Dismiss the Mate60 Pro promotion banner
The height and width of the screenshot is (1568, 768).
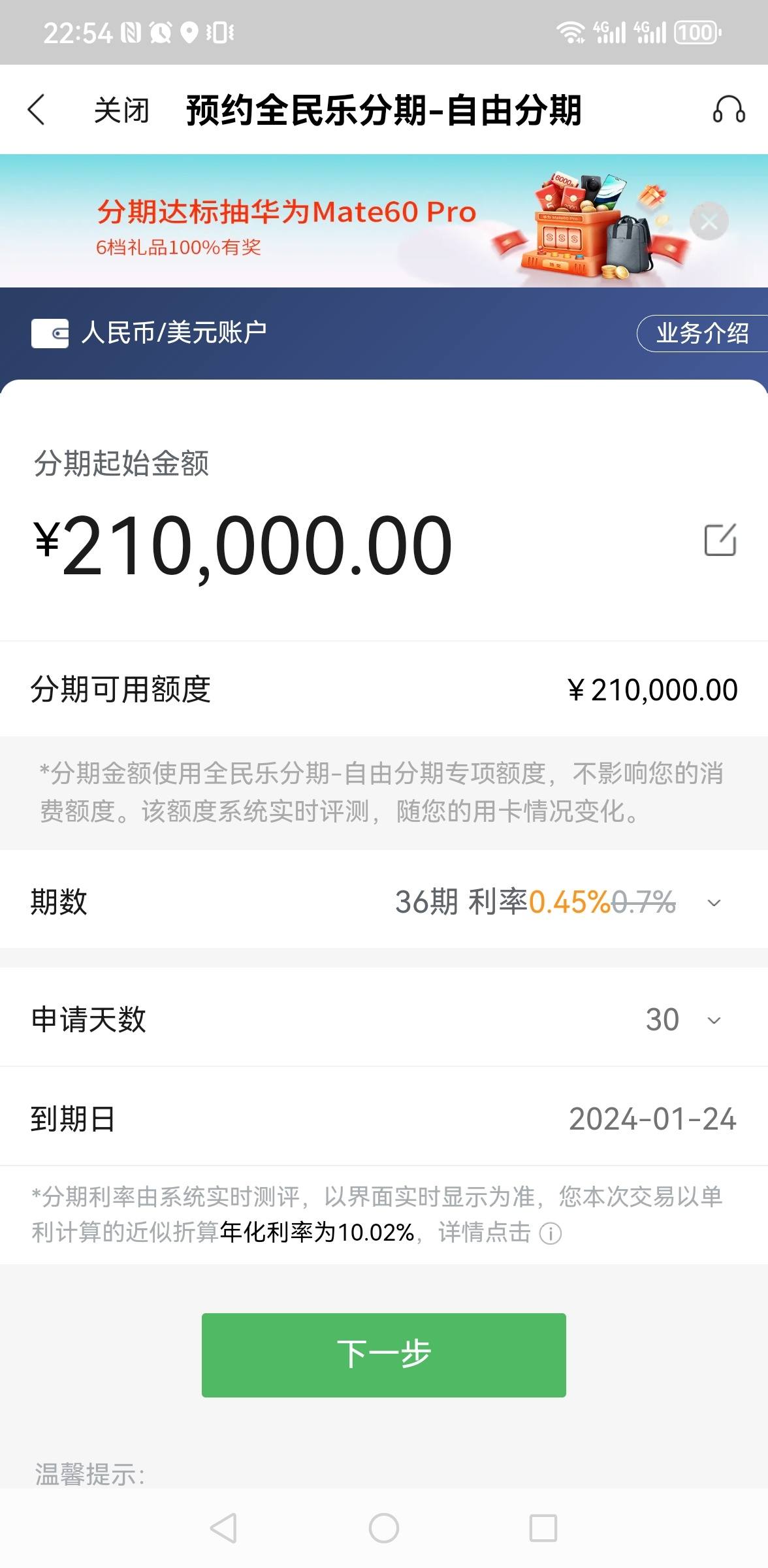pos(709,222)
